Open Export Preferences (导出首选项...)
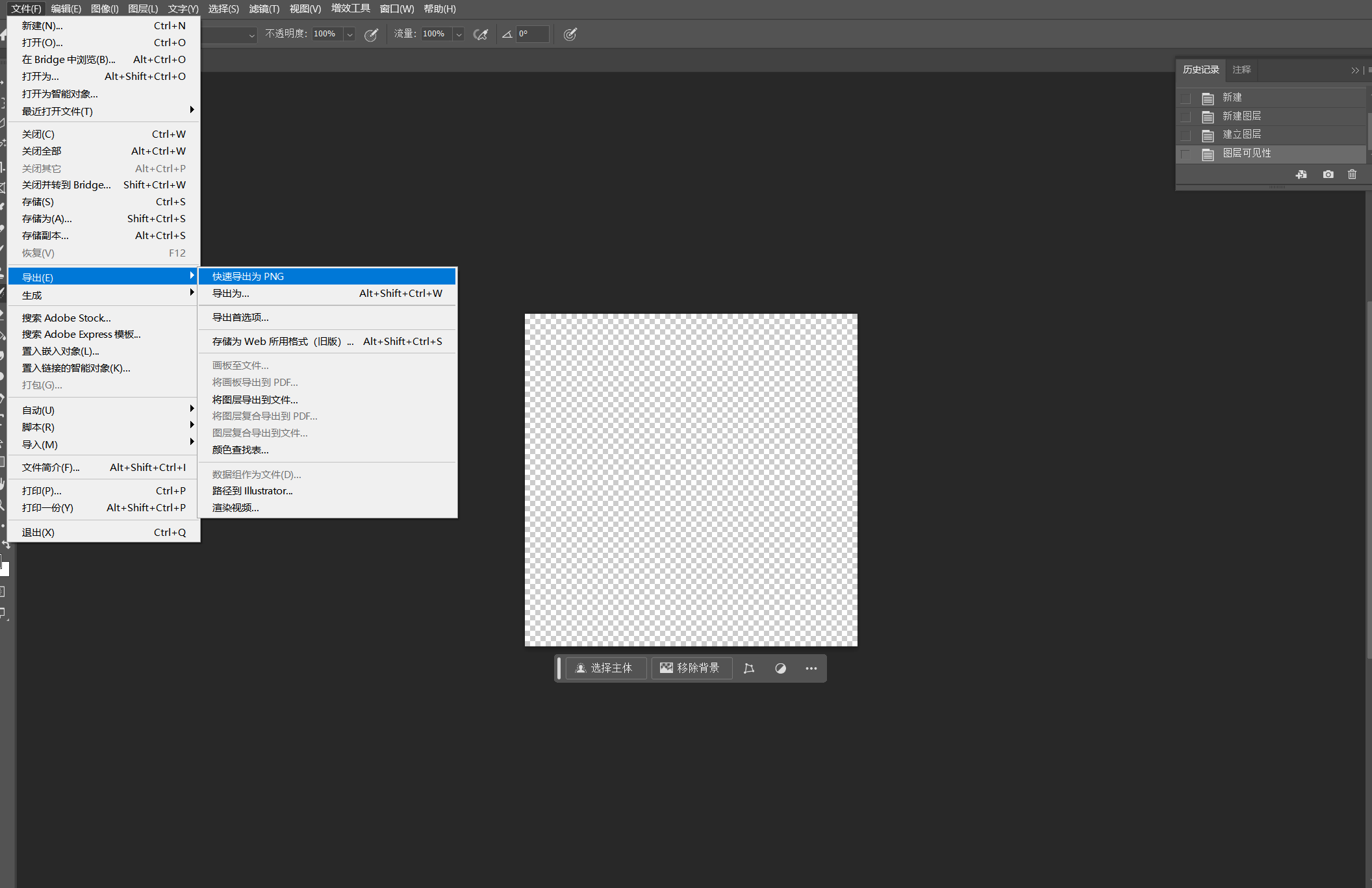 pos(327,318)
